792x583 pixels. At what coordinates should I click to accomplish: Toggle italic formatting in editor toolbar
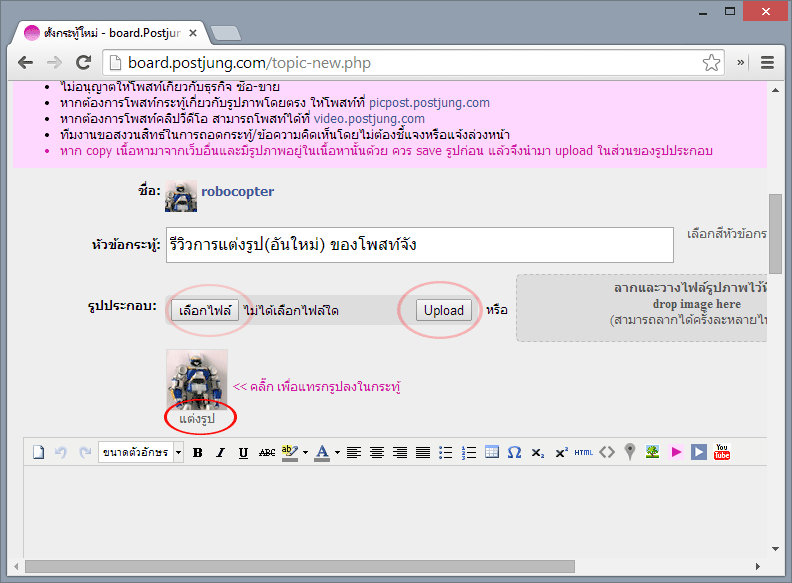pyautogui.click(x=220, y=452)
